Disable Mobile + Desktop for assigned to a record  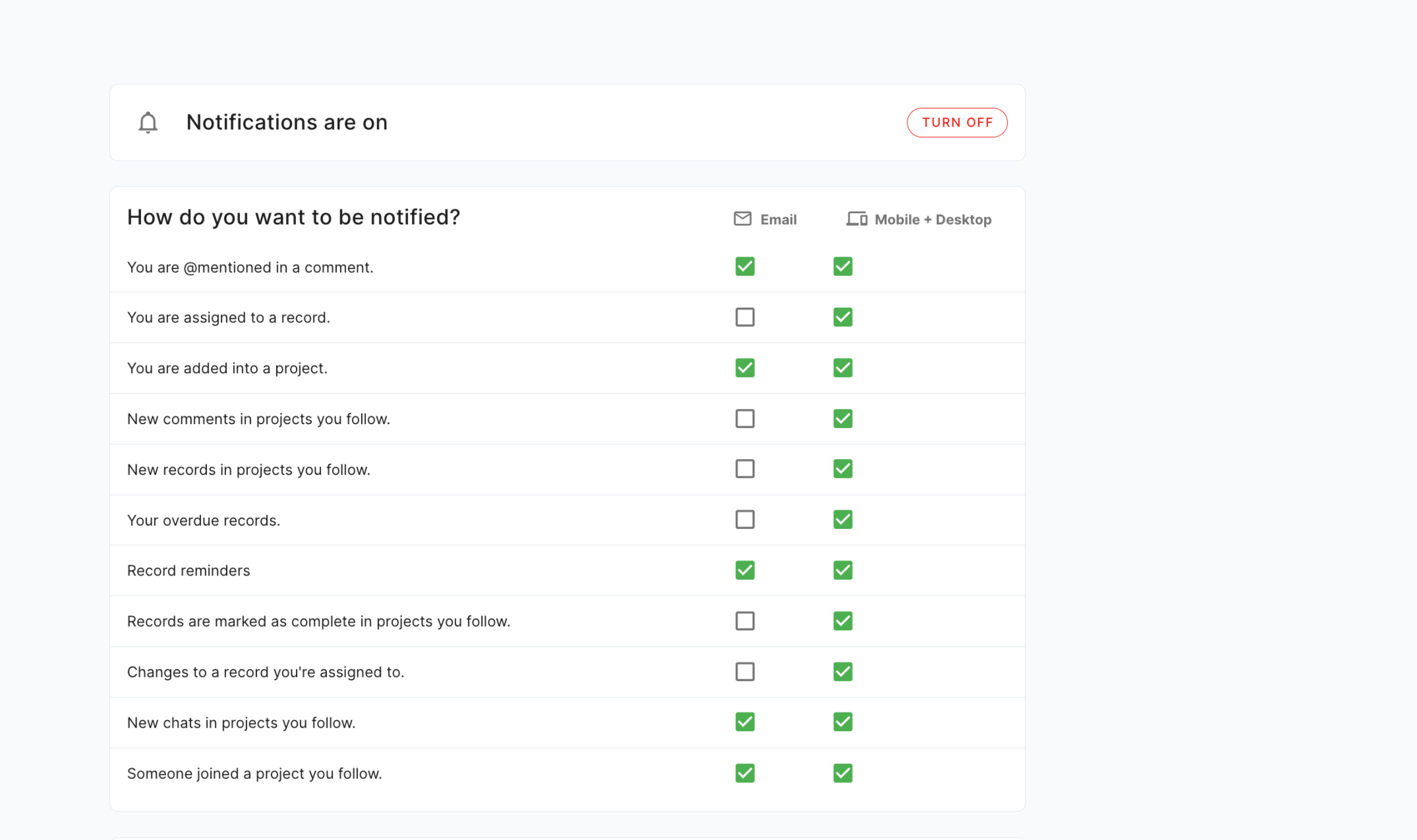click(843, 317)
